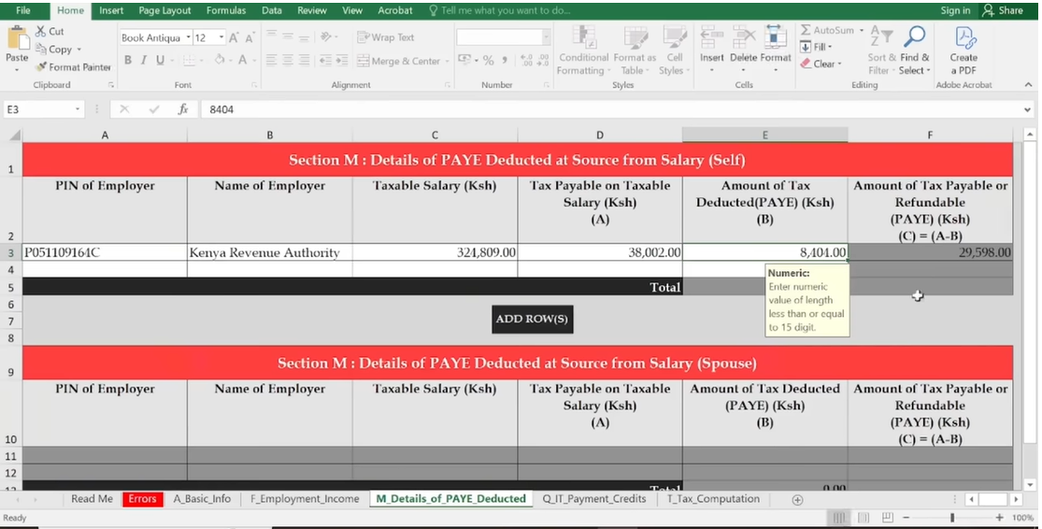Click the Cut scissors icon

point(42,31)
